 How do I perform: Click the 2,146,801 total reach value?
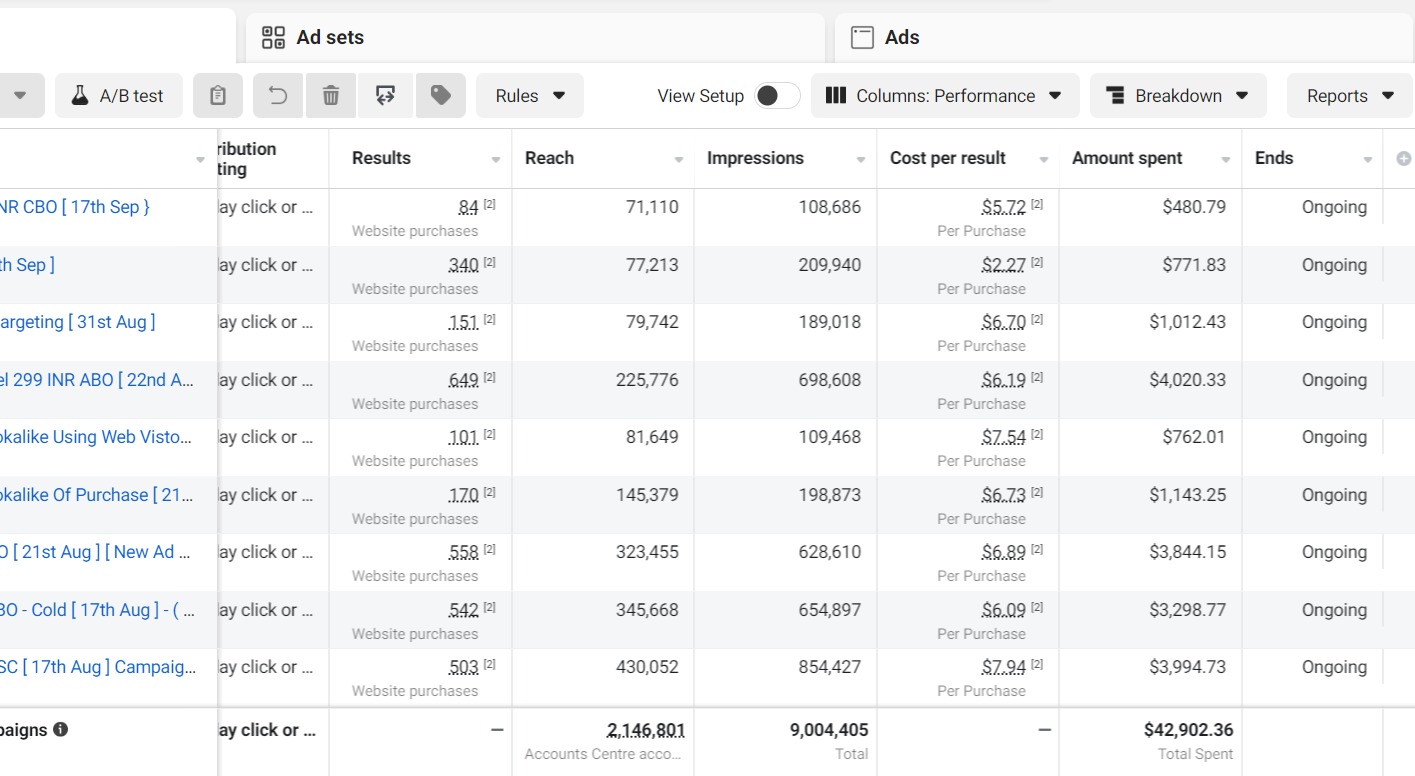645,731
